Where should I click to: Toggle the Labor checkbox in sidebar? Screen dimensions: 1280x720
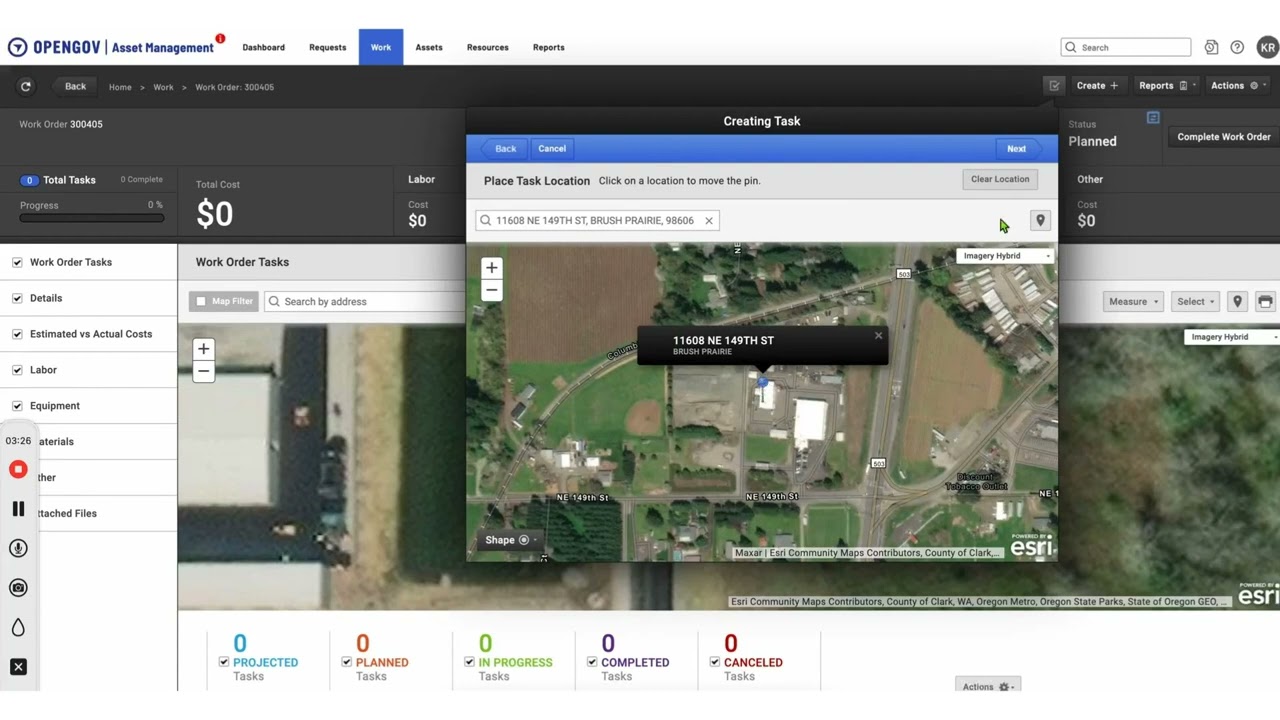pos(17,370)
